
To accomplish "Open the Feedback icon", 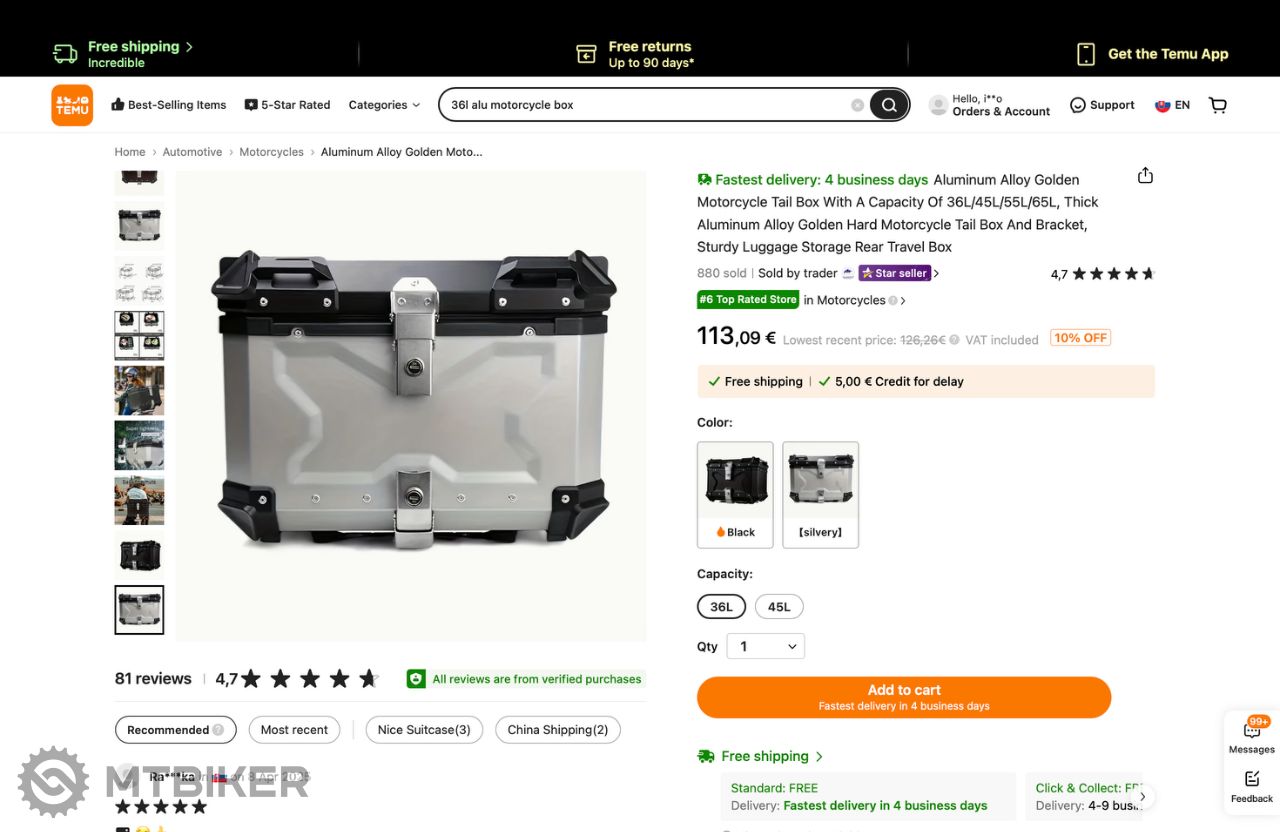I will pyautogui.click(x=1252, y=786).
